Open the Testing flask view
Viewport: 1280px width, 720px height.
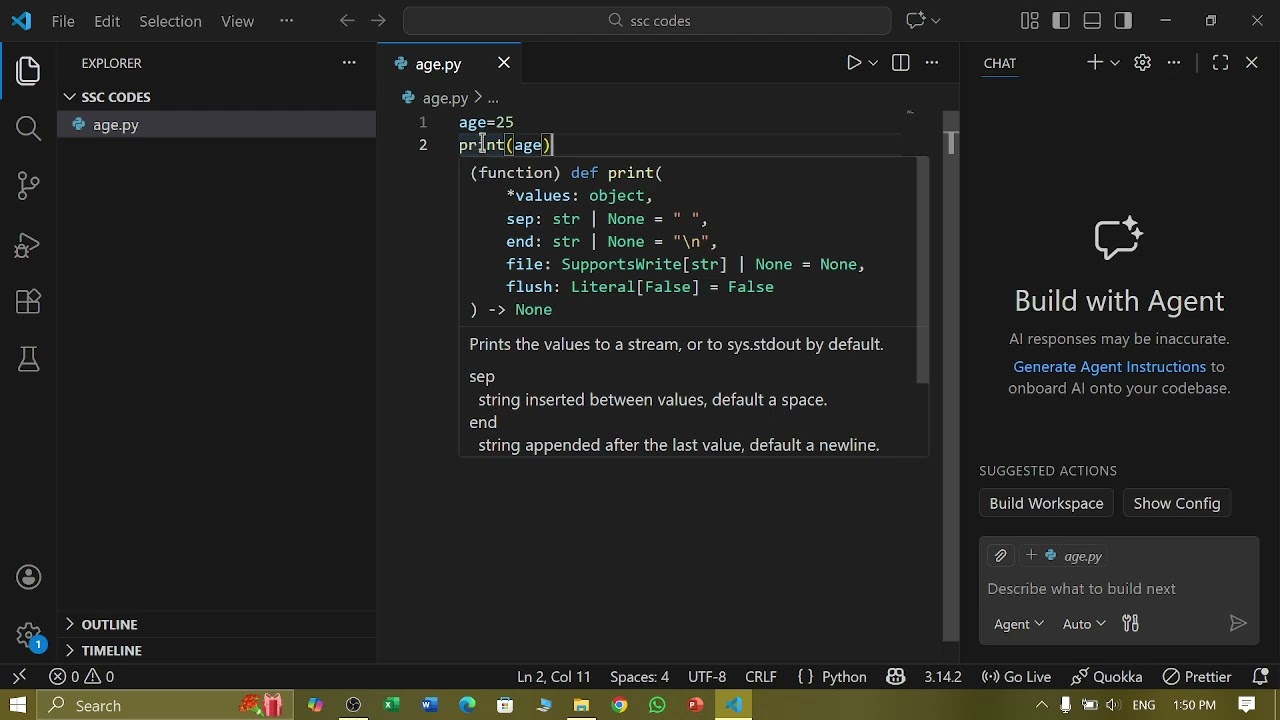click(28, 359)
